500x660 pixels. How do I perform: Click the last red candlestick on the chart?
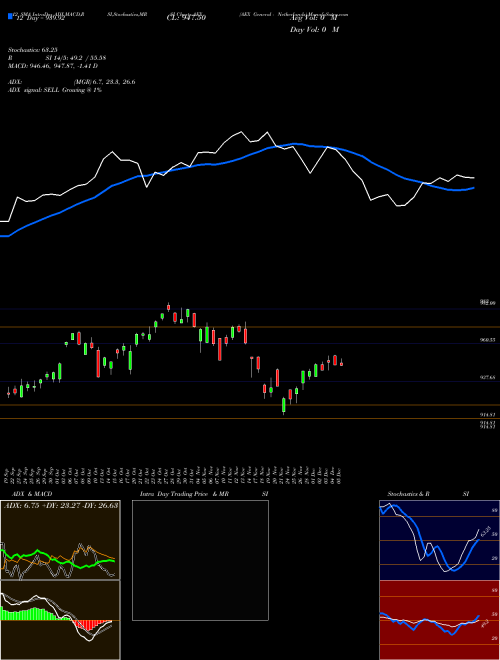click(x=341, y=363)
